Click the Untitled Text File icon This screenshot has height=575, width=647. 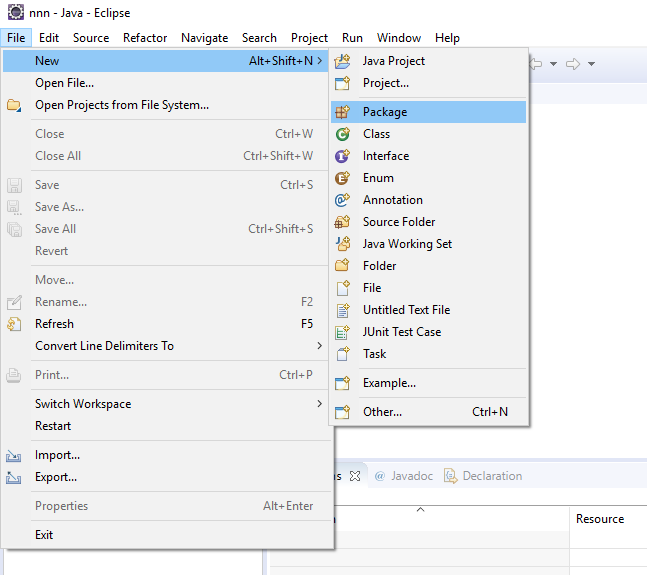tap(342, 310)
